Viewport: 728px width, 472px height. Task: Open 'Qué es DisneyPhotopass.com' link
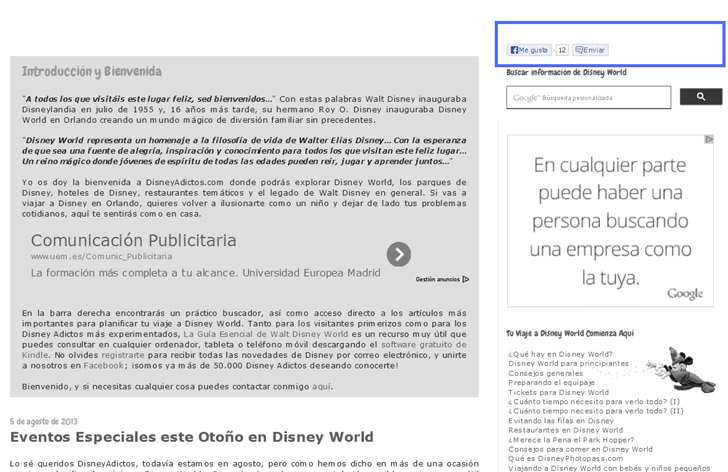(566, 458)
